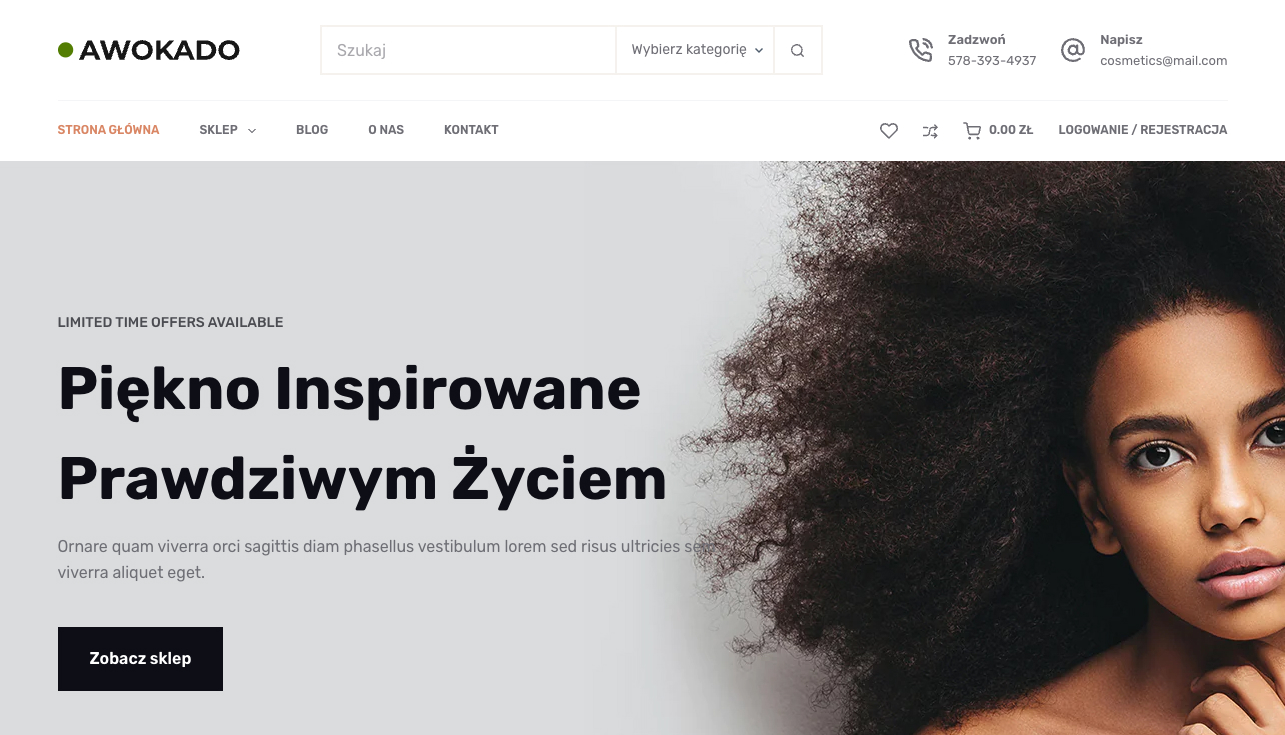Focus the Szukaj search field

pos(468,50)
